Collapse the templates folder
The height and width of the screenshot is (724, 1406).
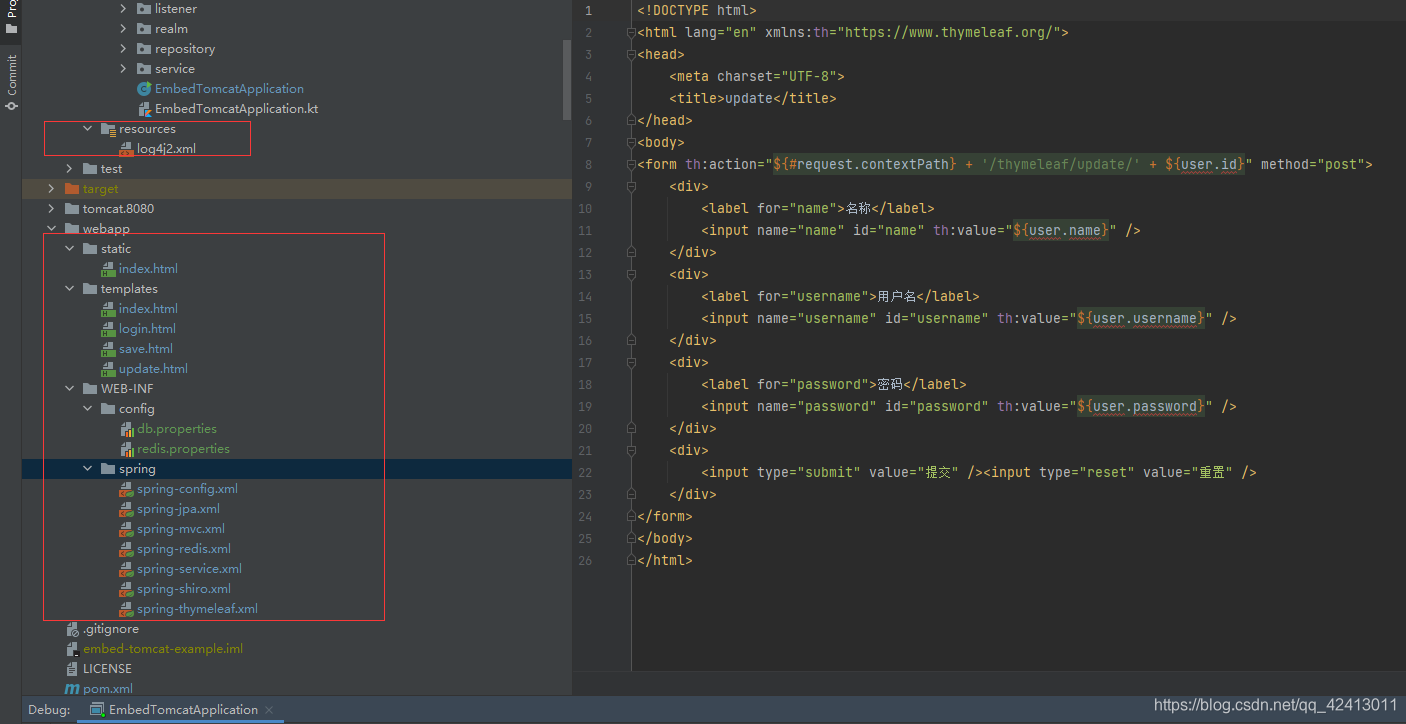[69, 289]
